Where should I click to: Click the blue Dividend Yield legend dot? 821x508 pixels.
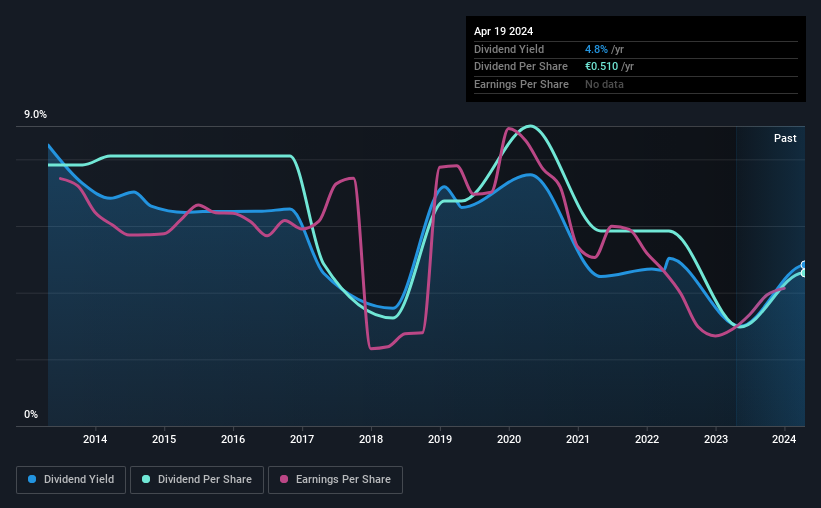pyautogui.click(x=32, y=479)
